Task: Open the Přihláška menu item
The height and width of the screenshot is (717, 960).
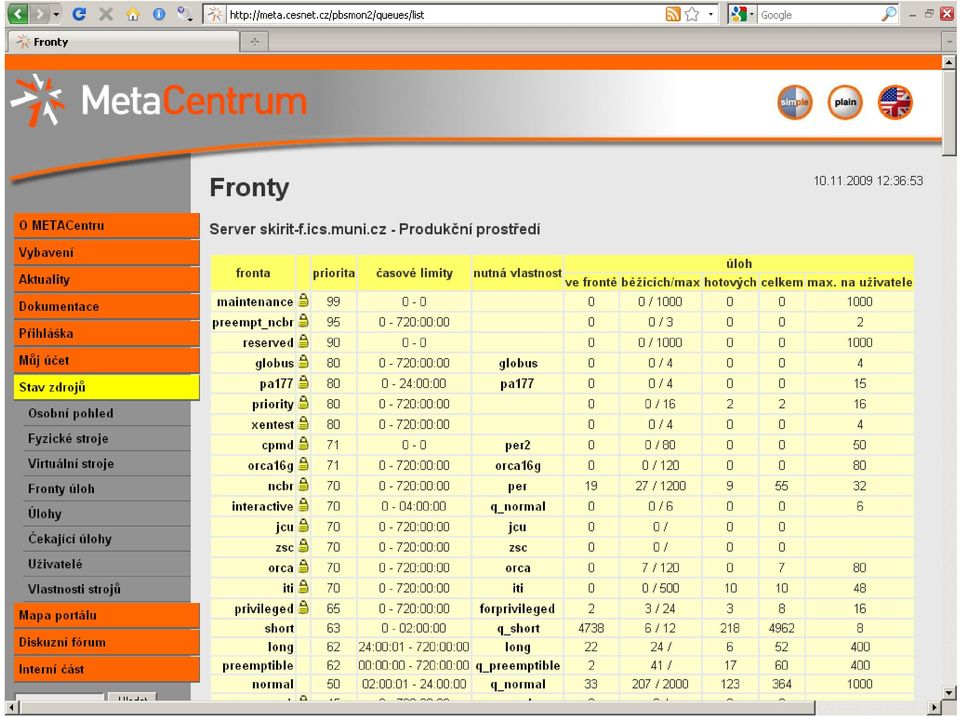Action: [107, 333]
